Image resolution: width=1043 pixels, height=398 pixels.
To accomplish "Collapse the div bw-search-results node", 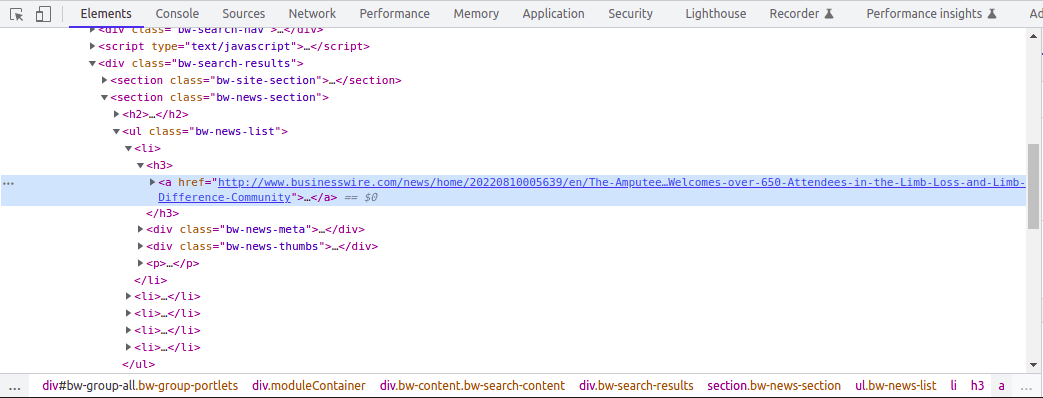I will click(x=92, y=64).
